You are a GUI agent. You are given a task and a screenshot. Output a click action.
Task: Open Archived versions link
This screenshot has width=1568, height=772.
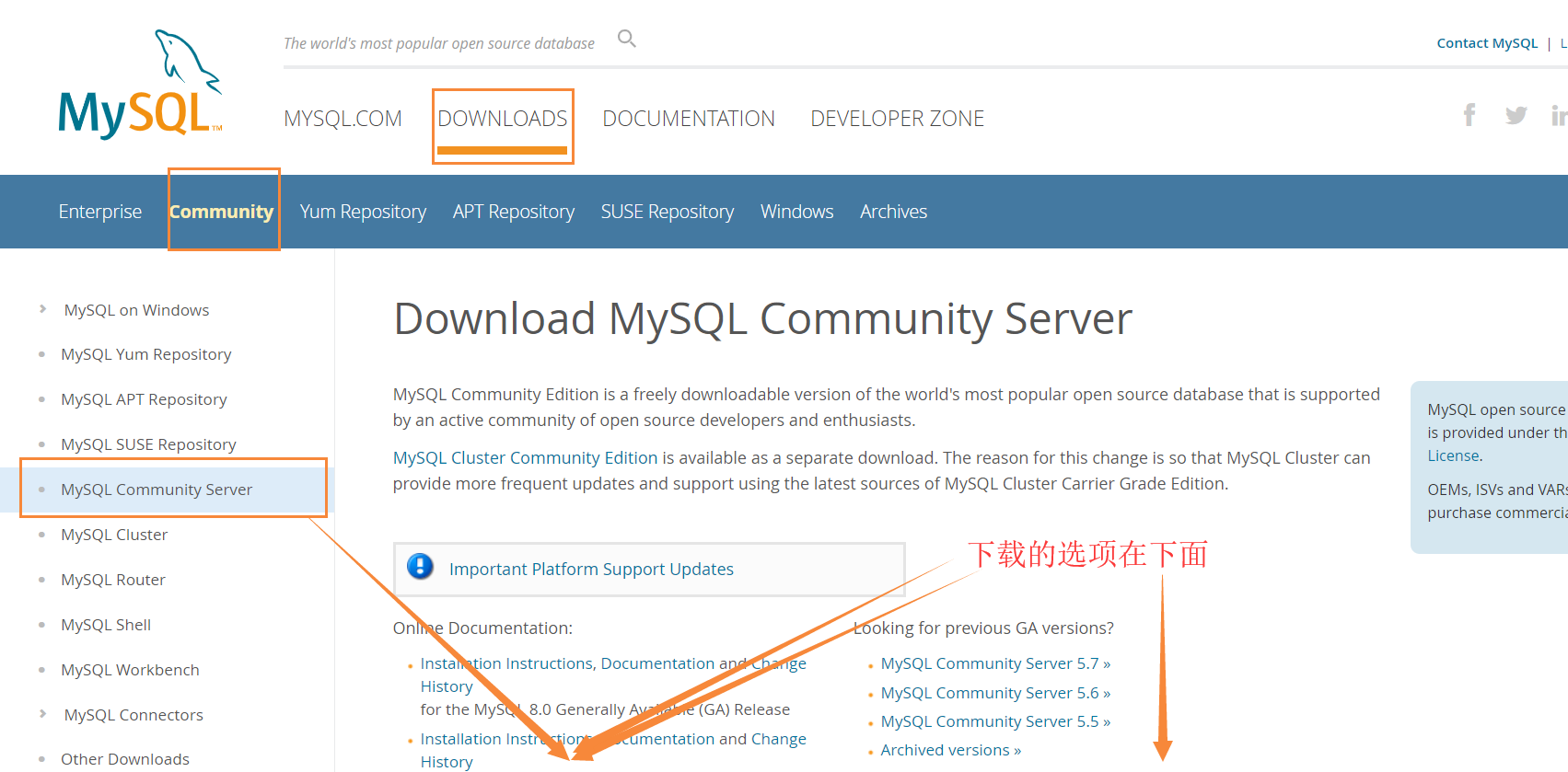coord(951,750)
